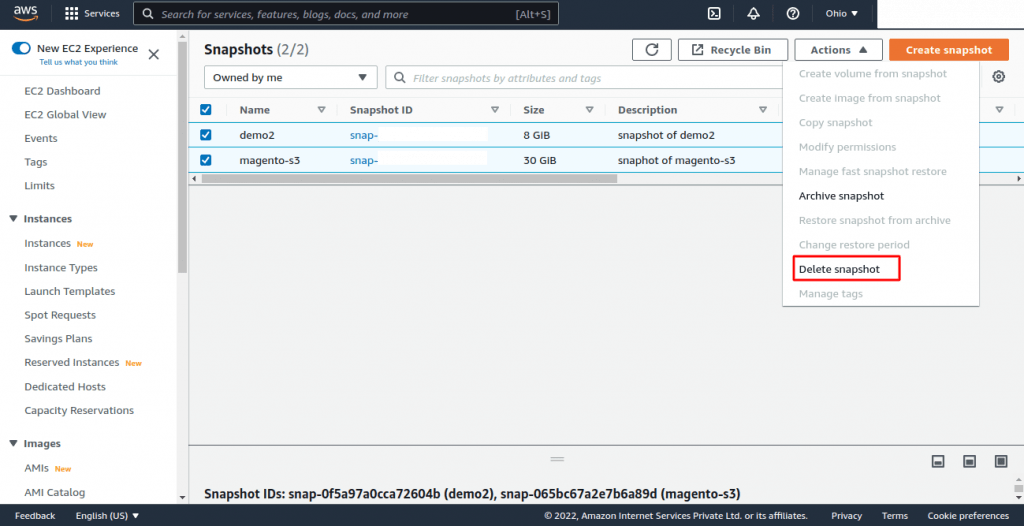Set details panel to half height

tap(970, 461)
